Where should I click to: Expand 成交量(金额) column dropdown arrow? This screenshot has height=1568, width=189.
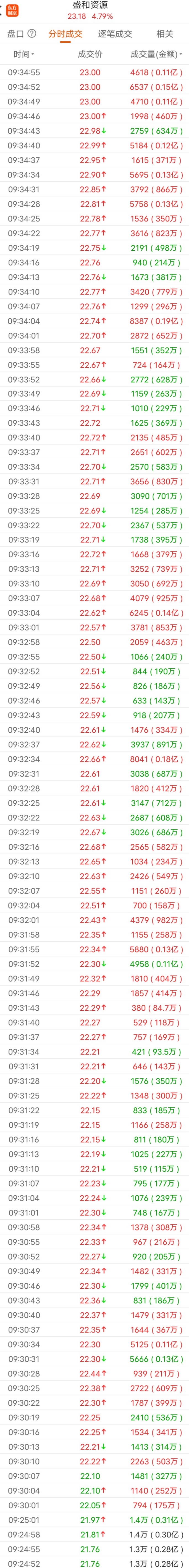[180, 54]
